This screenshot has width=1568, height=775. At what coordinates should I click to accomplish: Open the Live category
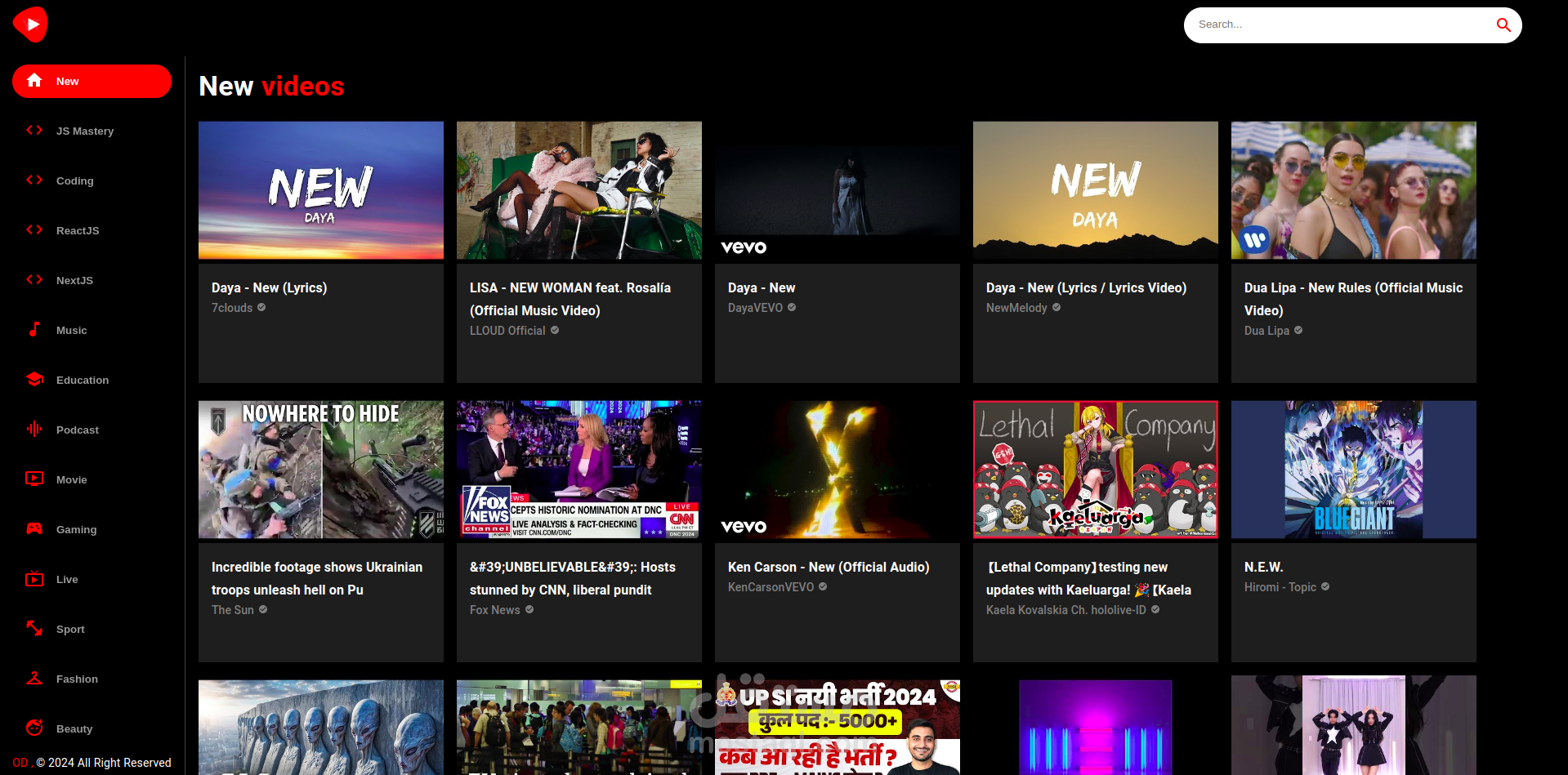coord(92,579)
